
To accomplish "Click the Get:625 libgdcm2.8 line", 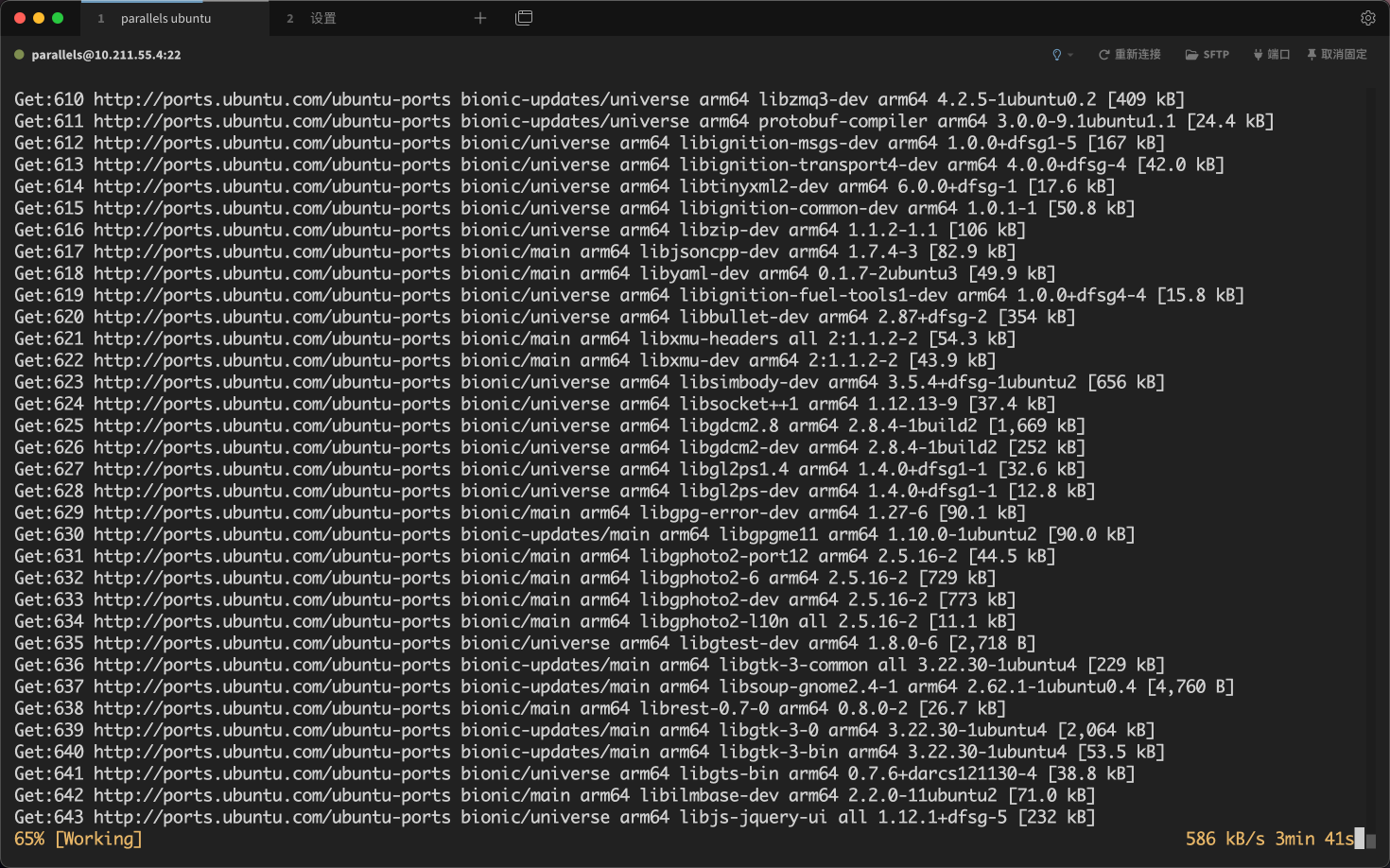I will (549, 425).
